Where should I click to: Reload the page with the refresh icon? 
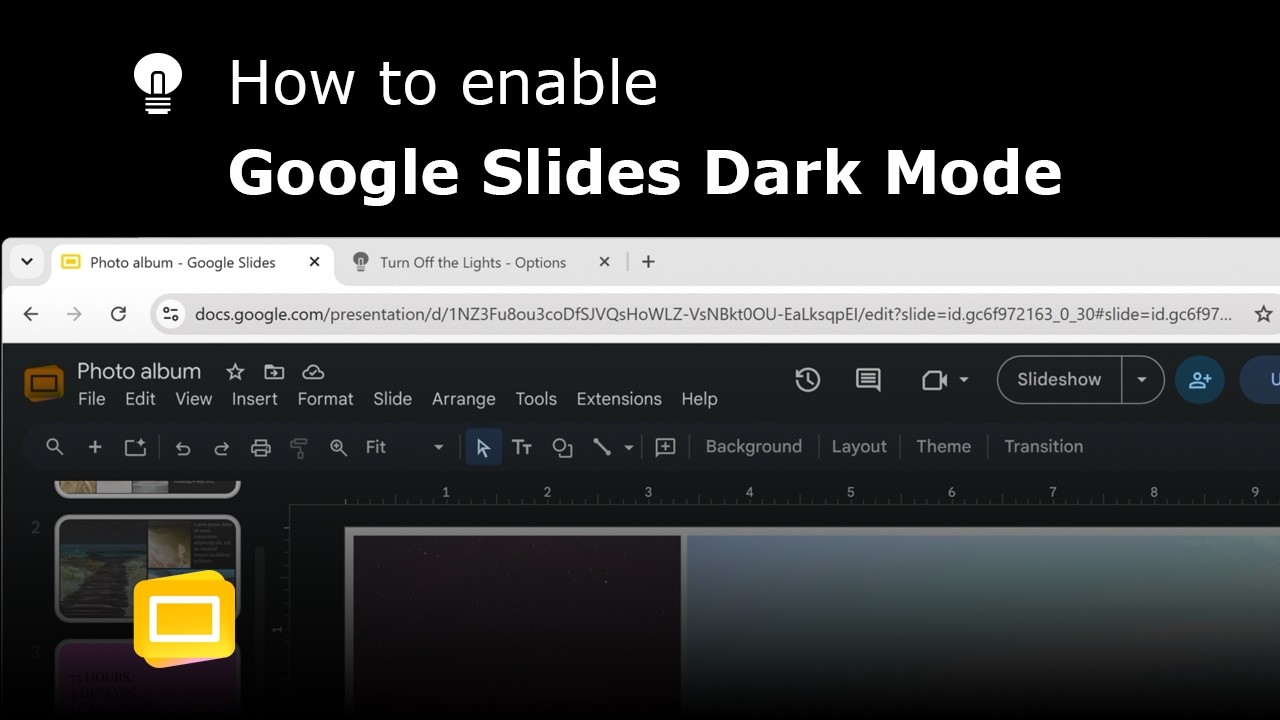pos(118,314)
